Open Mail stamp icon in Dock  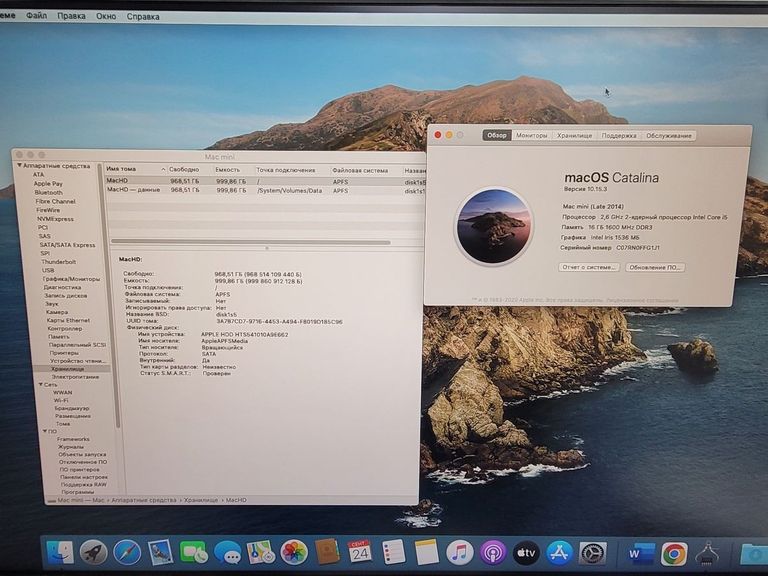tap(161, 553)
